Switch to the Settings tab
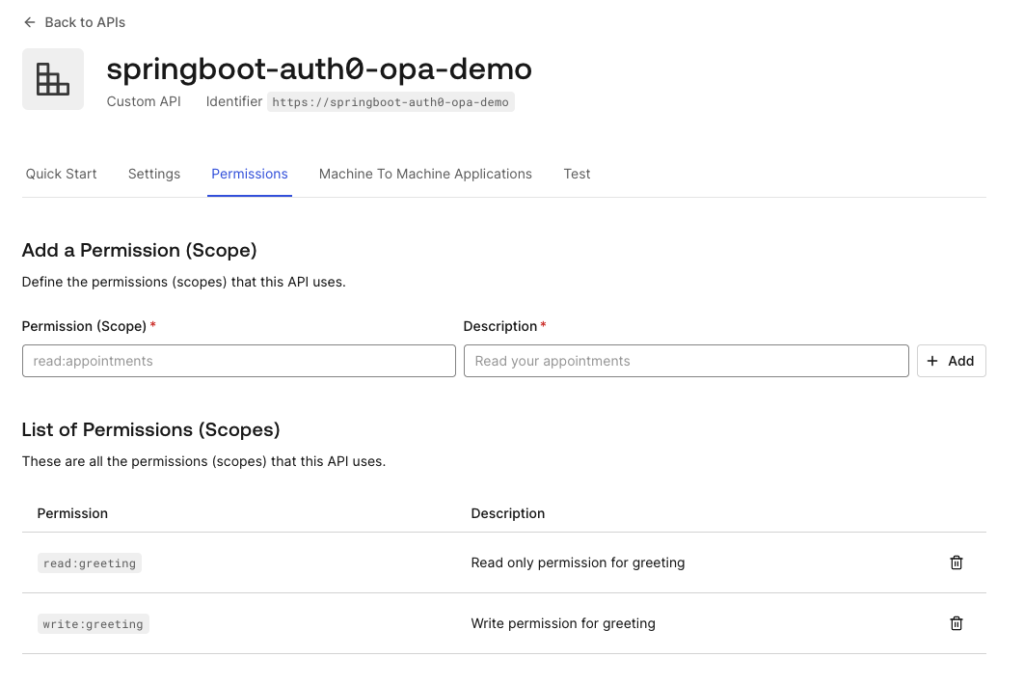This screenshot has width=1024, height=685. pos(154,174)
